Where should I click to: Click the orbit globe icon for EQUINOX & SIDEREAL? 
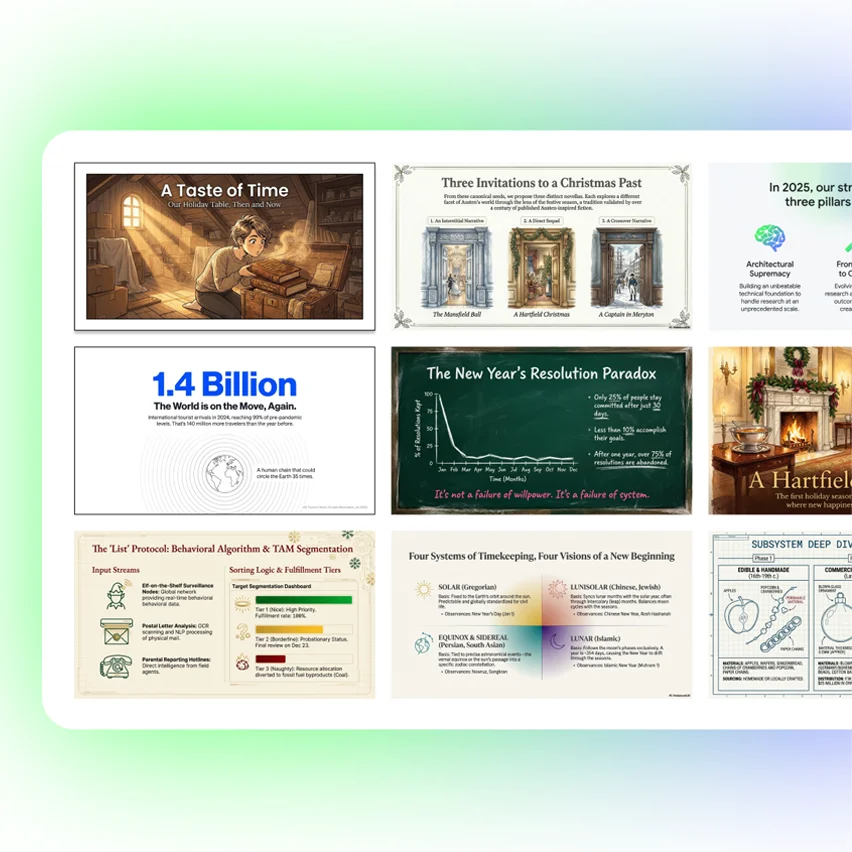[422, 644]
